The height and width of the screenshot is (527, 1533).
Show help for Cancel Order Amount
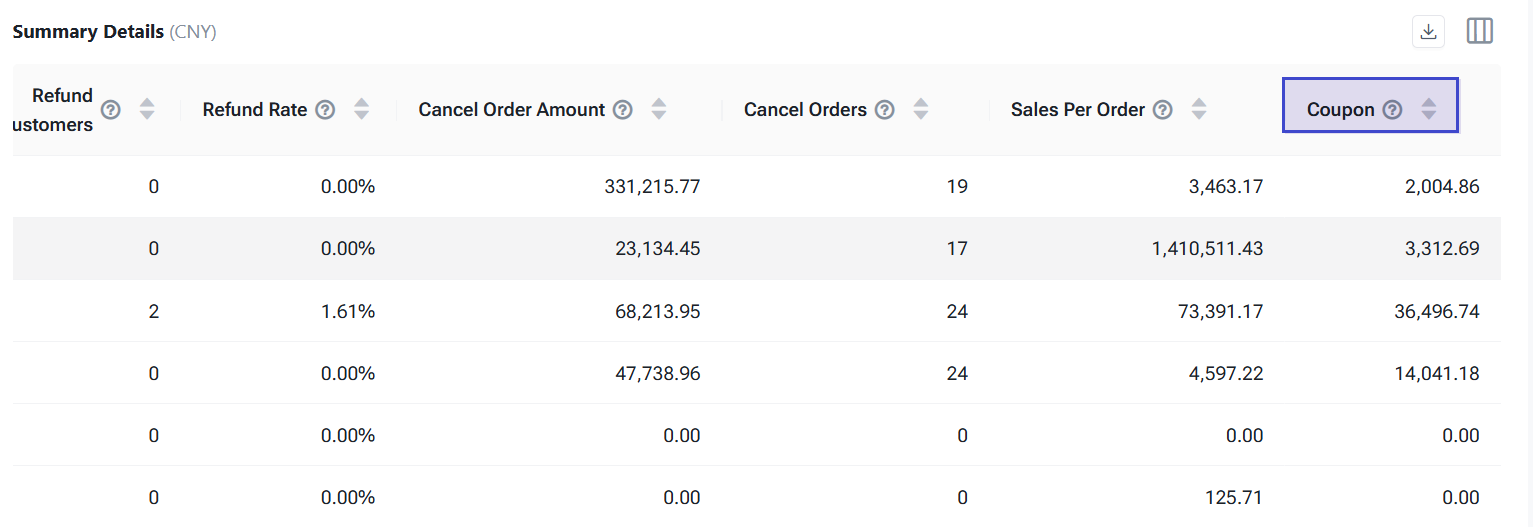tap(623, 110)
